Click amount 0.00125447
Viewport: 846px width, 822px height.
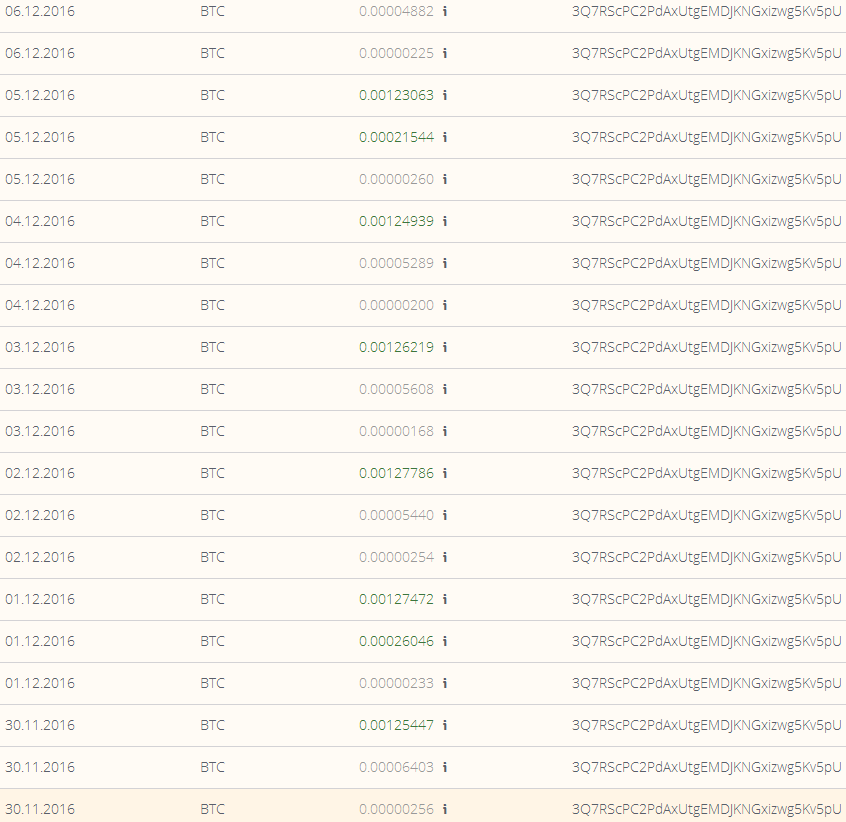pyautogui.click(x=397, y=725)
